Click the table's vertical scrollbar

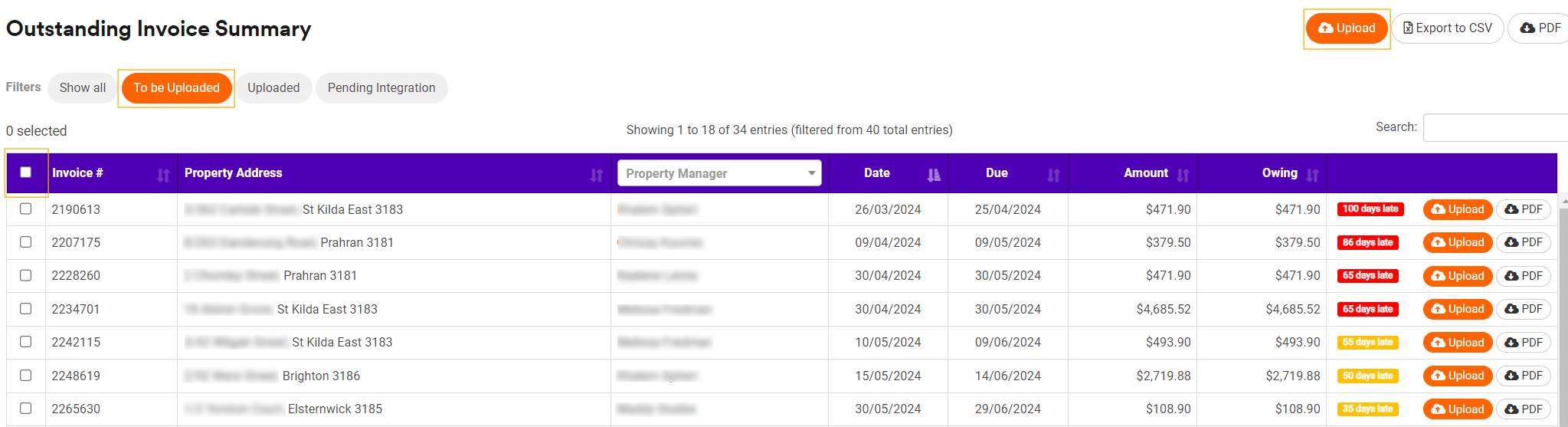(x=1563, y=307)
